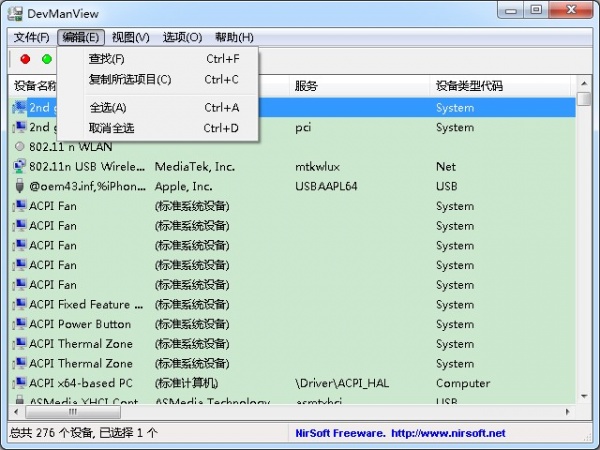Click the red disable-device toolbar icon
Image resolution: width=600 pixels, height=450 pixels.
(x=26, y=60)
